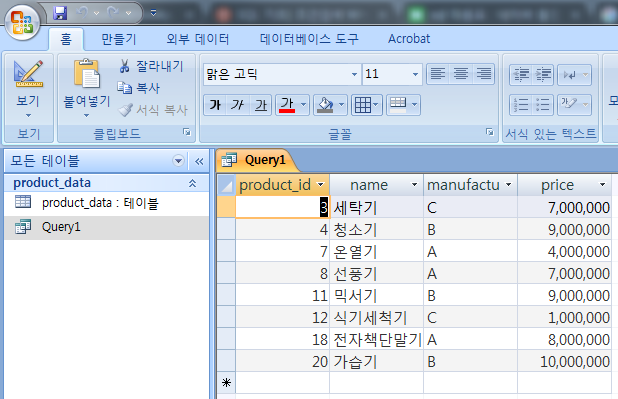This screenshot has width=618, height=399.
Task: Apply red font color button
Action: pyautogui.click(x=287, y=105)
